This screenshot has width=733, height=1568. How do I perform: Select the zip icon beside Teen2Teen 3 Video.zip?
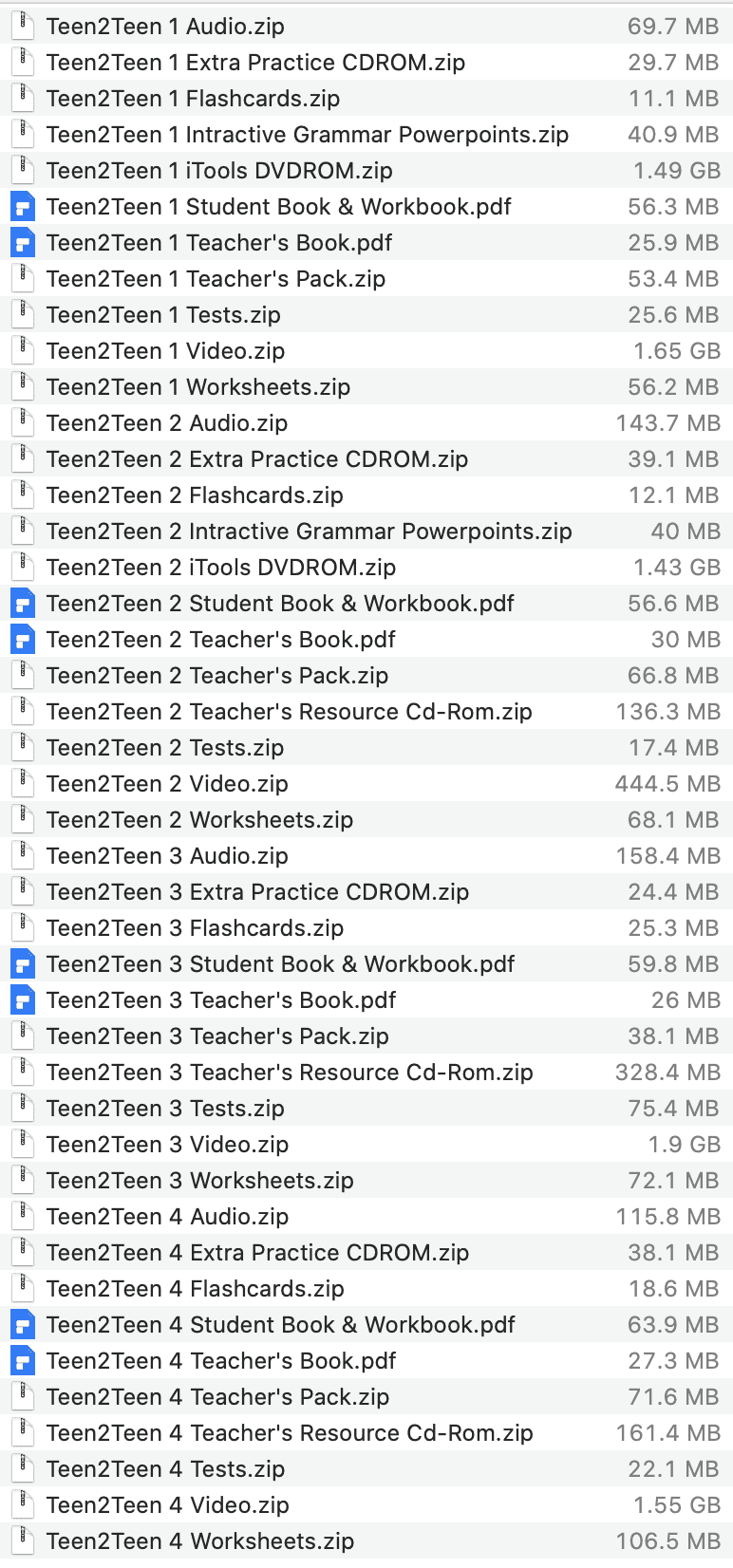(23, 1145)
